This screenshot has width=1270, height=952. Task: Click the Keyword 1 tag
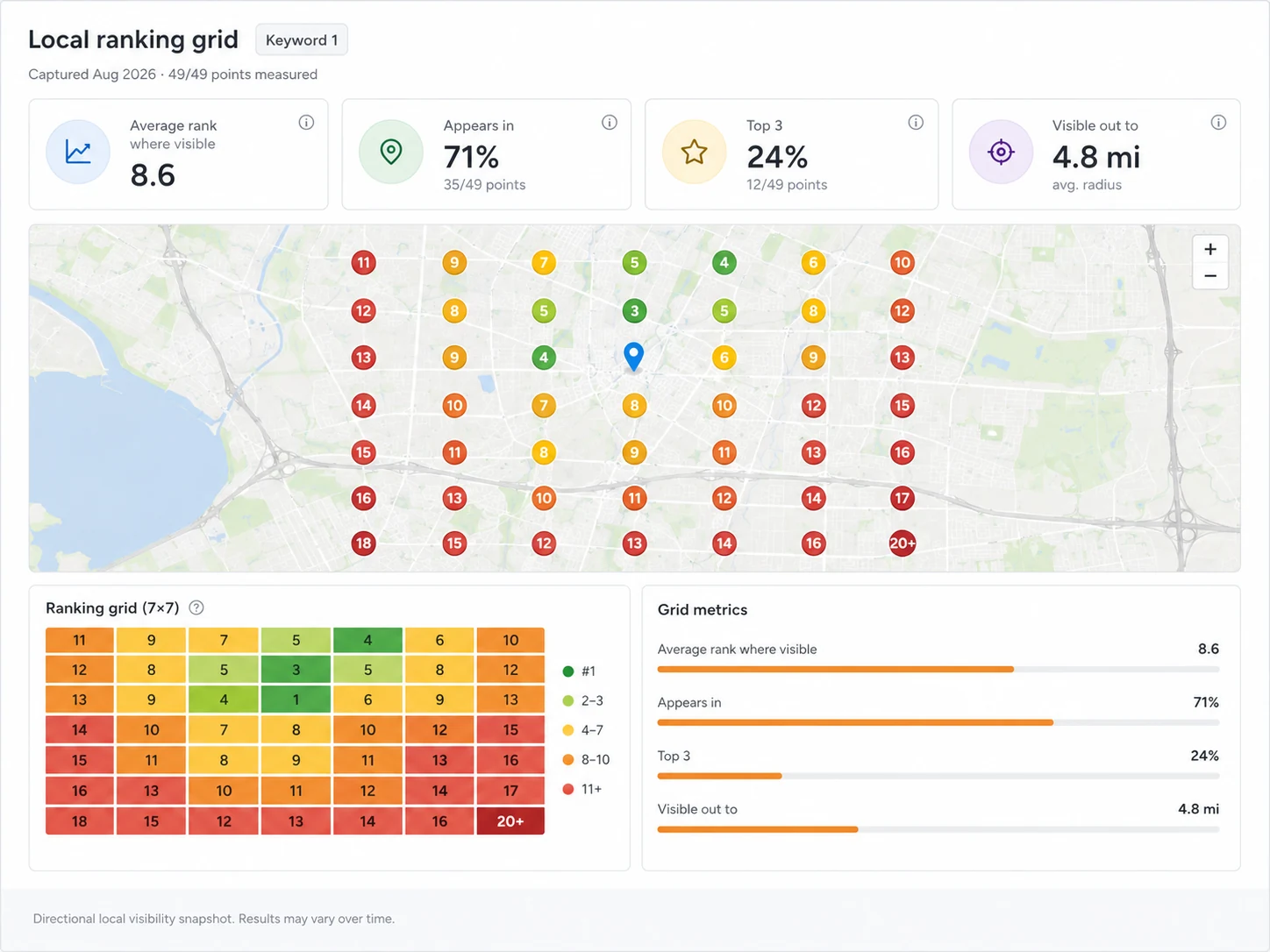302,40
